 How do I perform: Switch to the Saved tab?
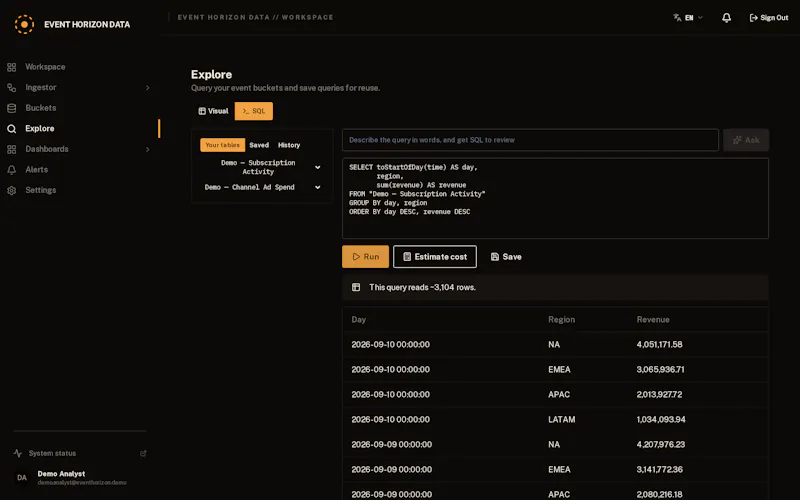point(259,145)
